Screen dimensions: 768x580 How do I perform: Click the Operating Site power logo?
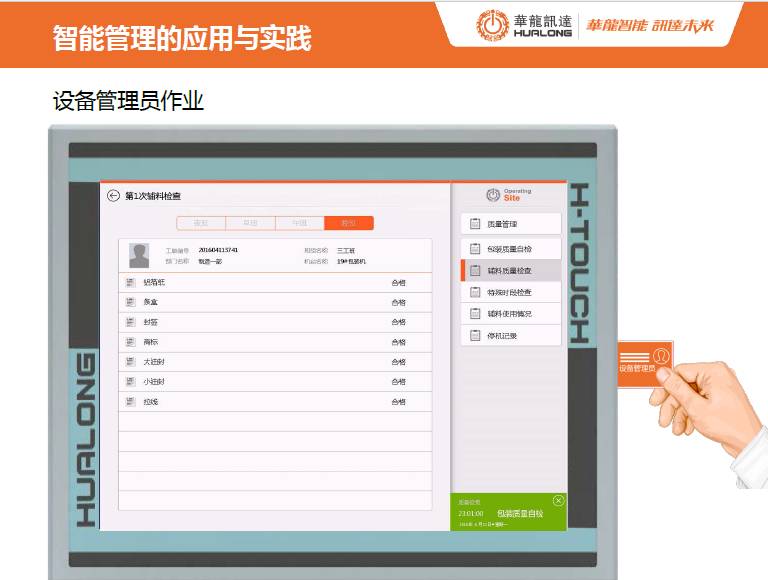[x=493, y=195]
